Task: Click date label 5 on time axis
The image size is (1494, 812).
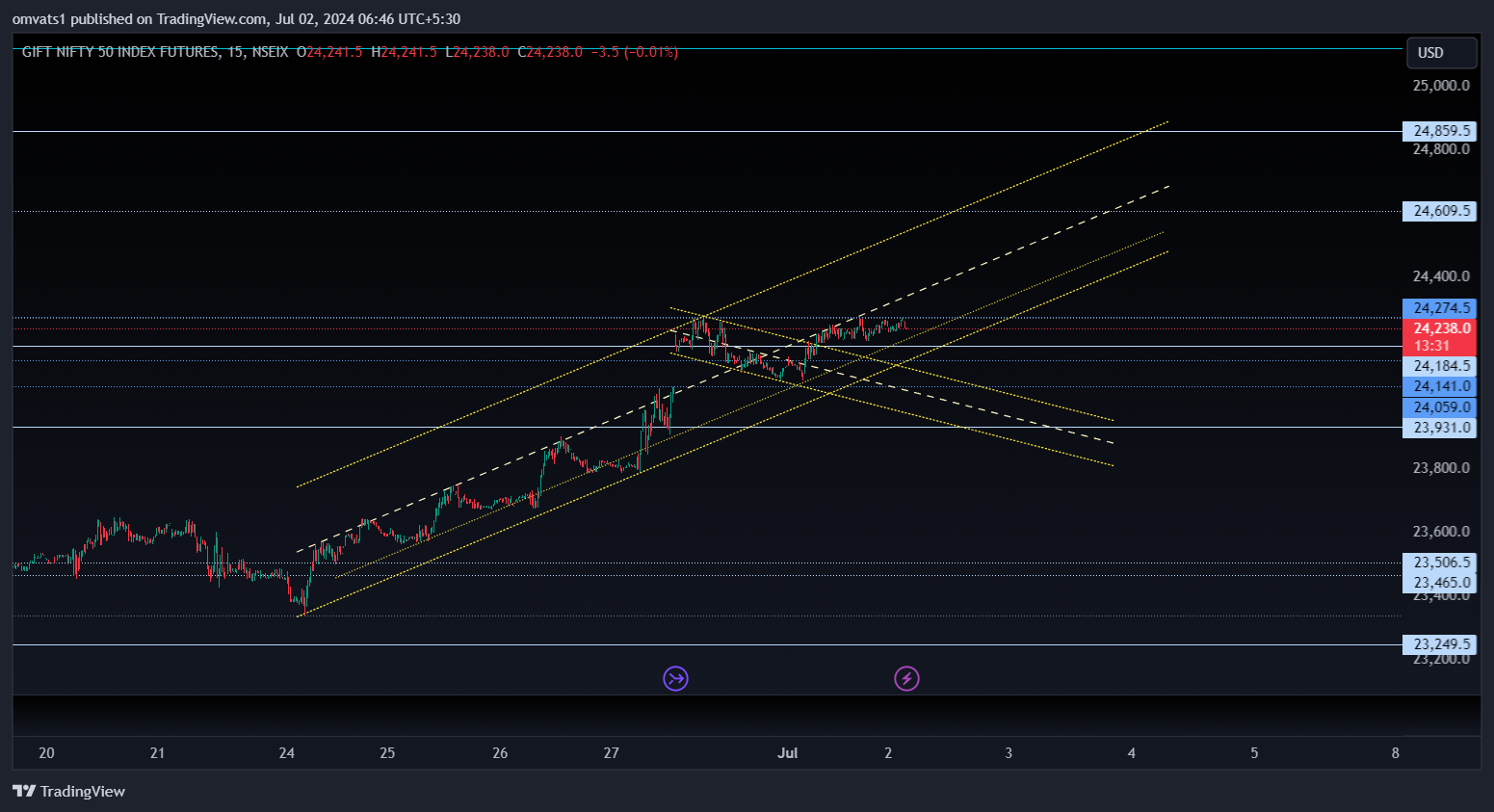Action: tap(1254, 753)
